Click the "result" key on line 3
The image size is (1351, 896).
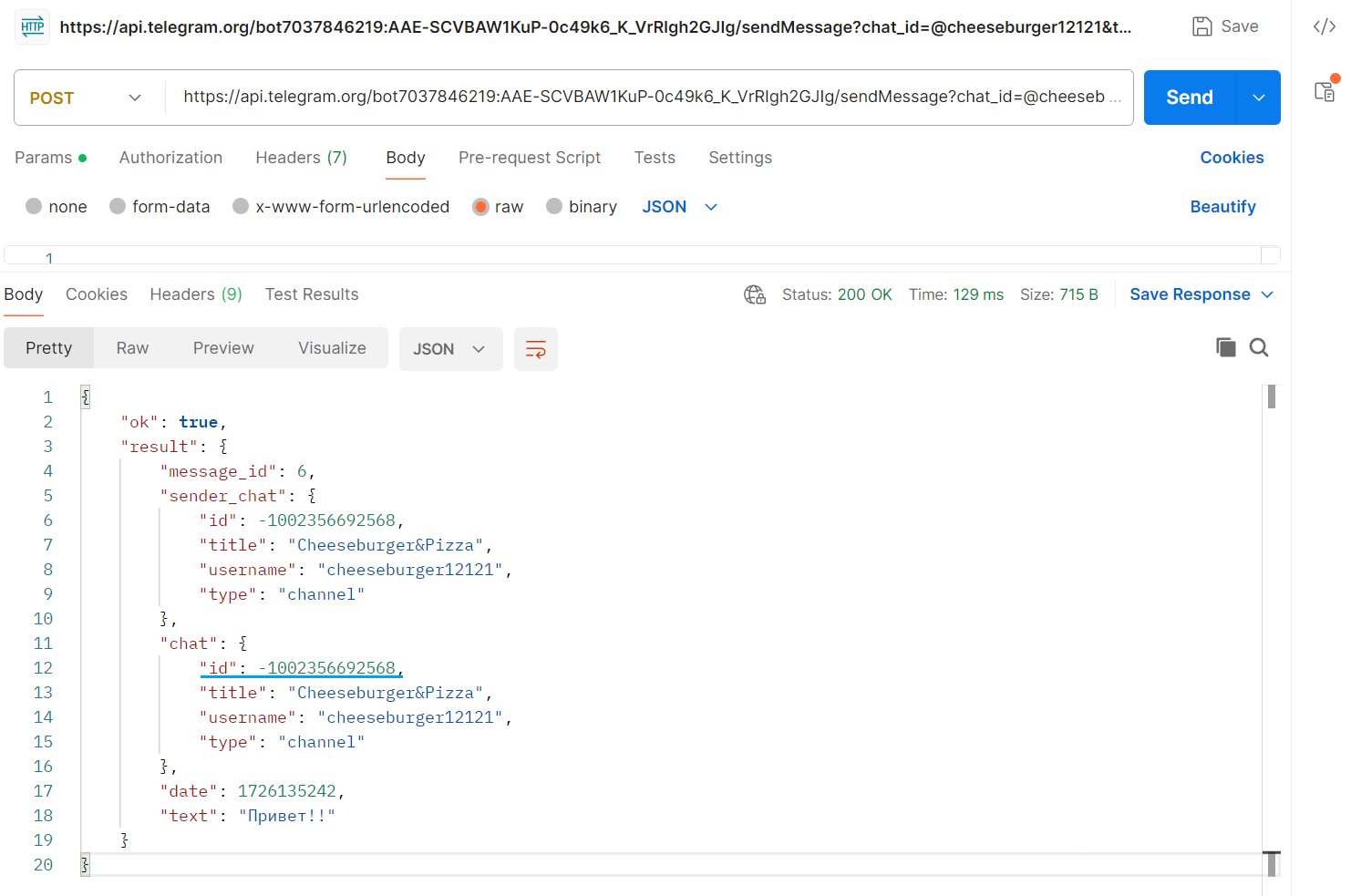pyautogui.click(x=160, y=447)
